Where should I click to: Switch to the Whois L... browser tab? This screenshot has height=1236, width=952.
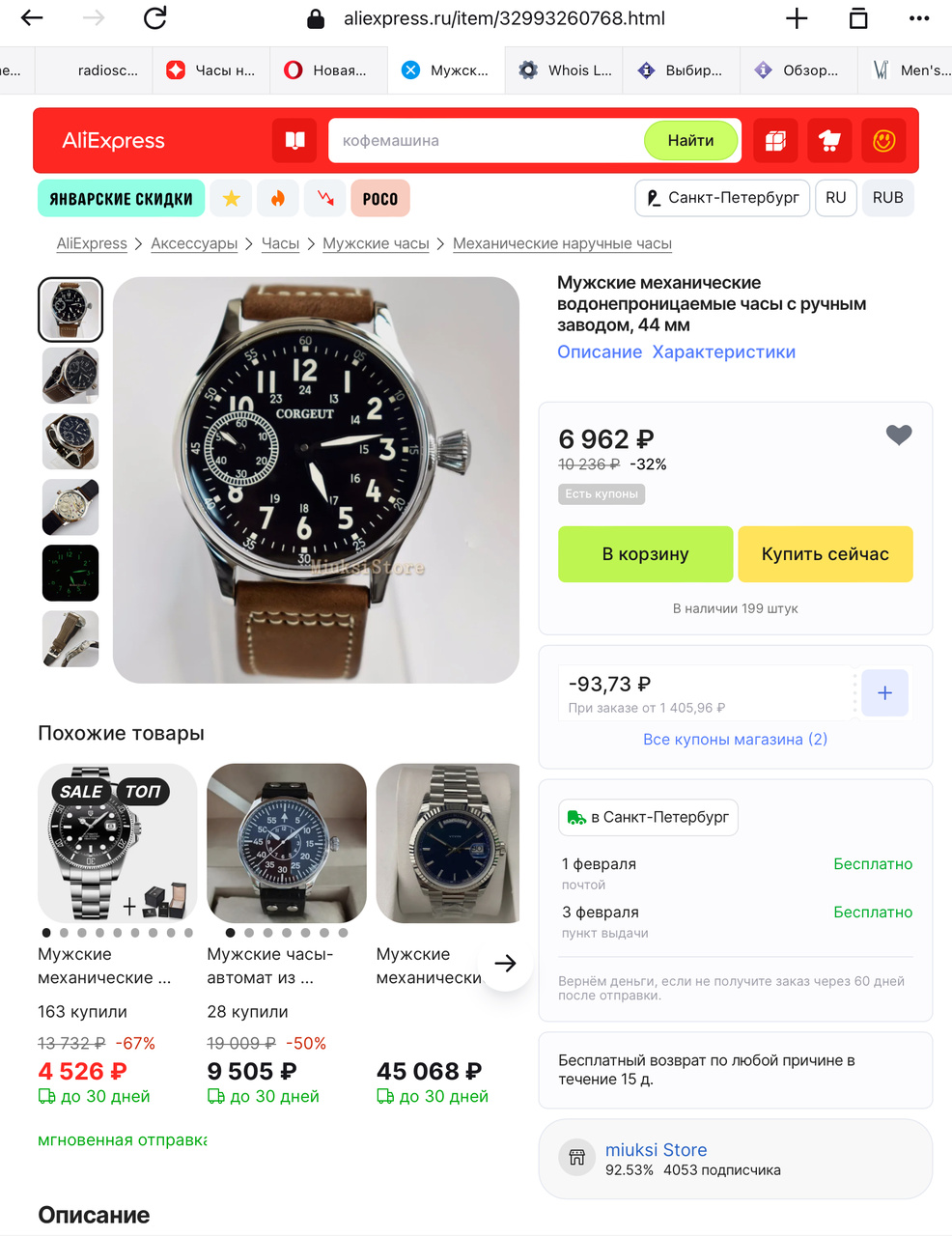[x=564, y=70]
